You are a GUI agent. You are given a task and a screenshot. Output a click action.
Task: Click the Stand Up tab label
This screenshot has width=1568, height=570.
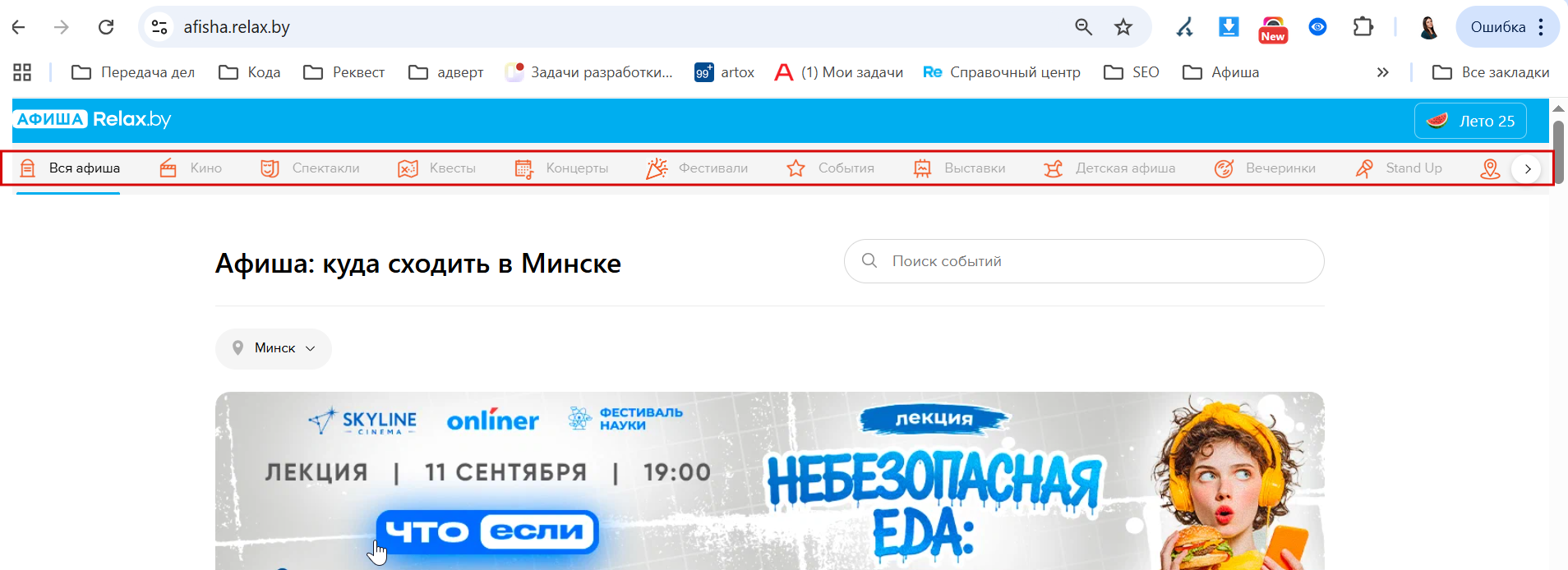(x=1414, y=168)
